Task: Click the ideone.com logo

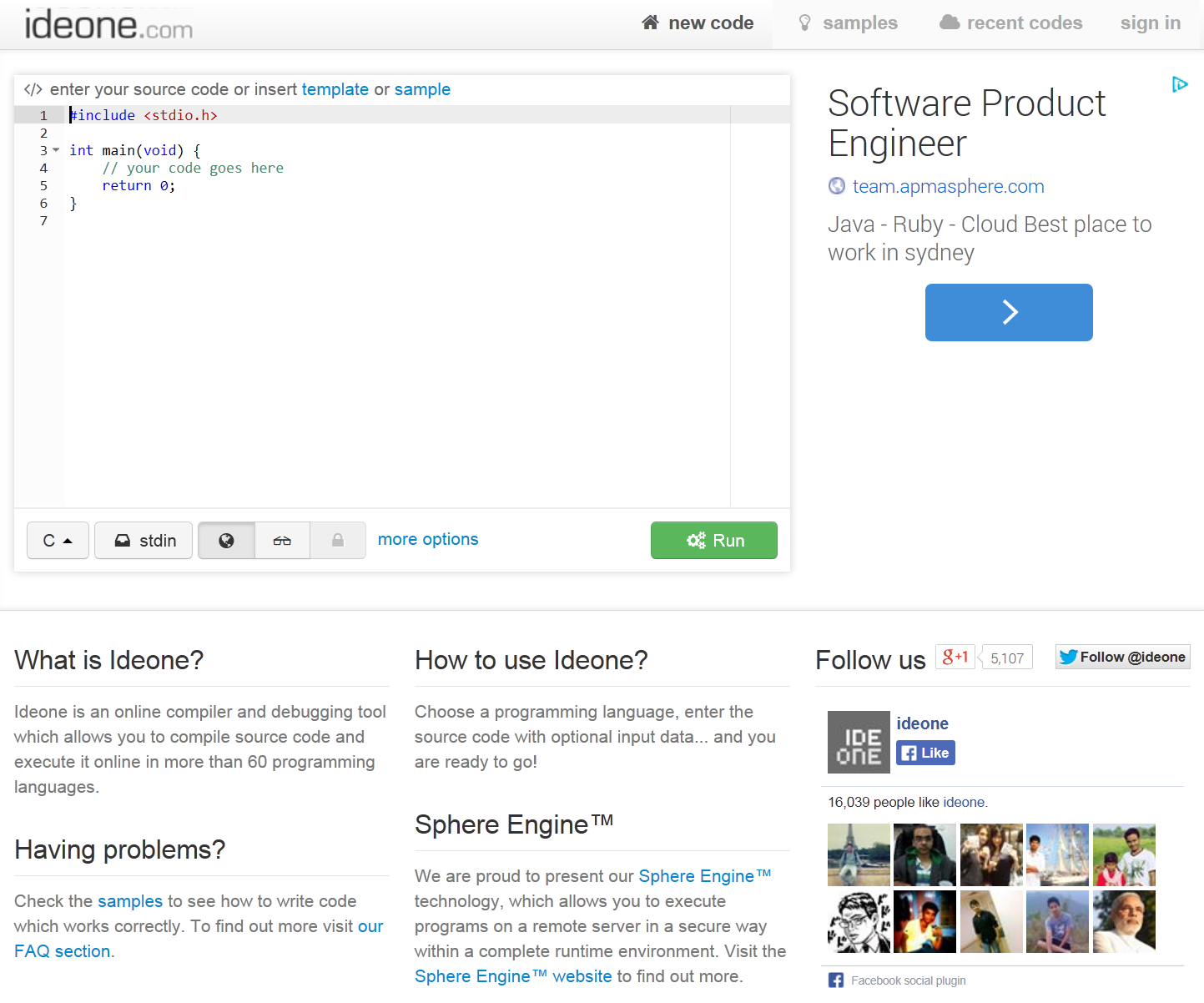Action: (108, 25)
